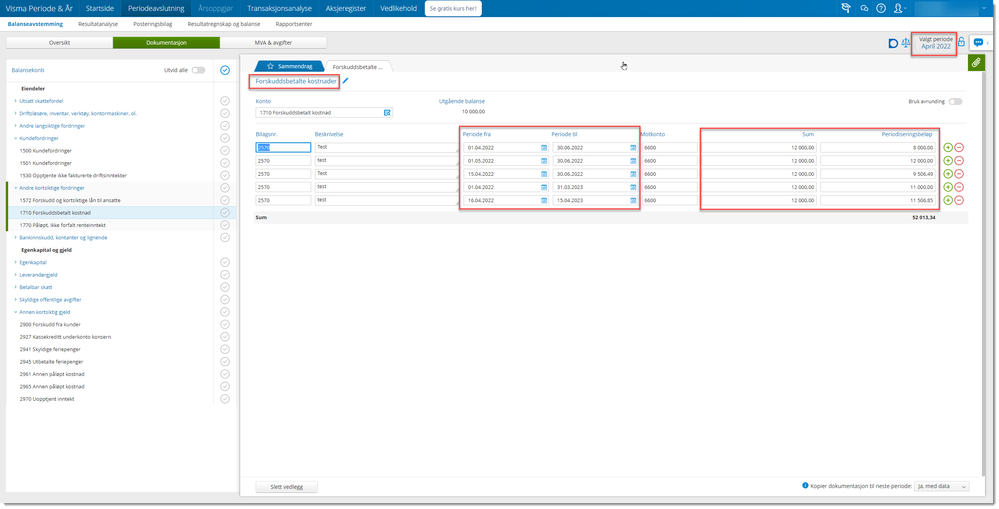Expand the Leverandørgjeld group
Viewport: 999px width, 509px height.
tap(15, 275)
